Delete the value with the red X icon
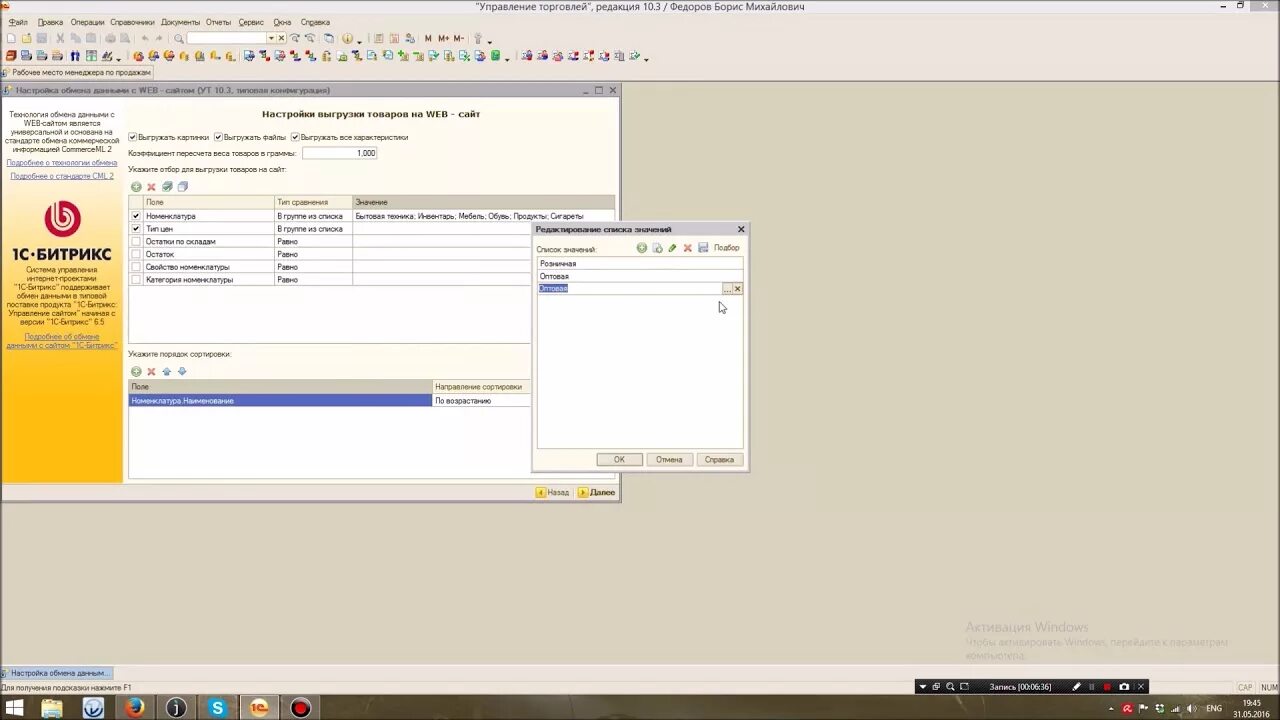This screenshot has width=1280, height=720. [x=687, y=248]
